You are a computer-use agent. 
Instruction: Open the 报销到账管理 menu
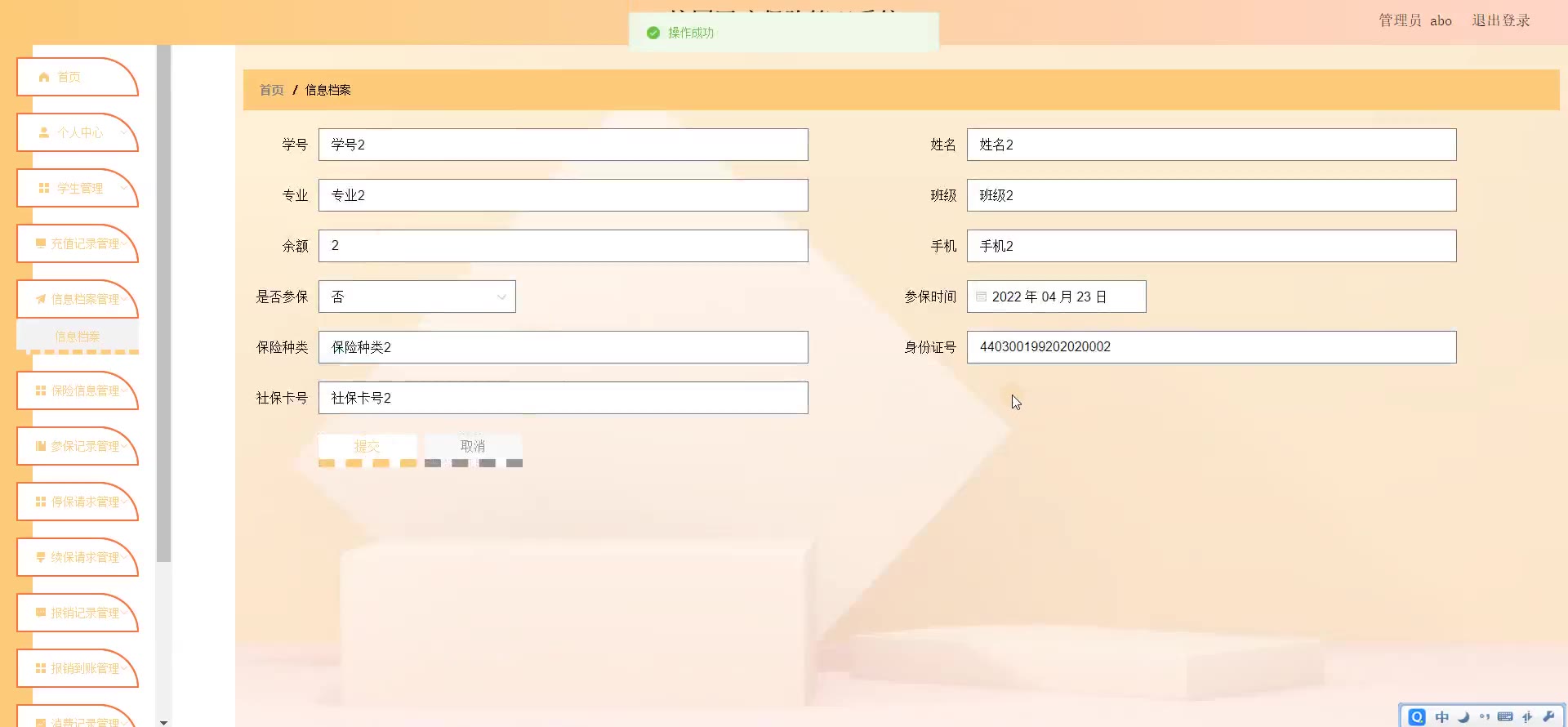coord(78,668)
